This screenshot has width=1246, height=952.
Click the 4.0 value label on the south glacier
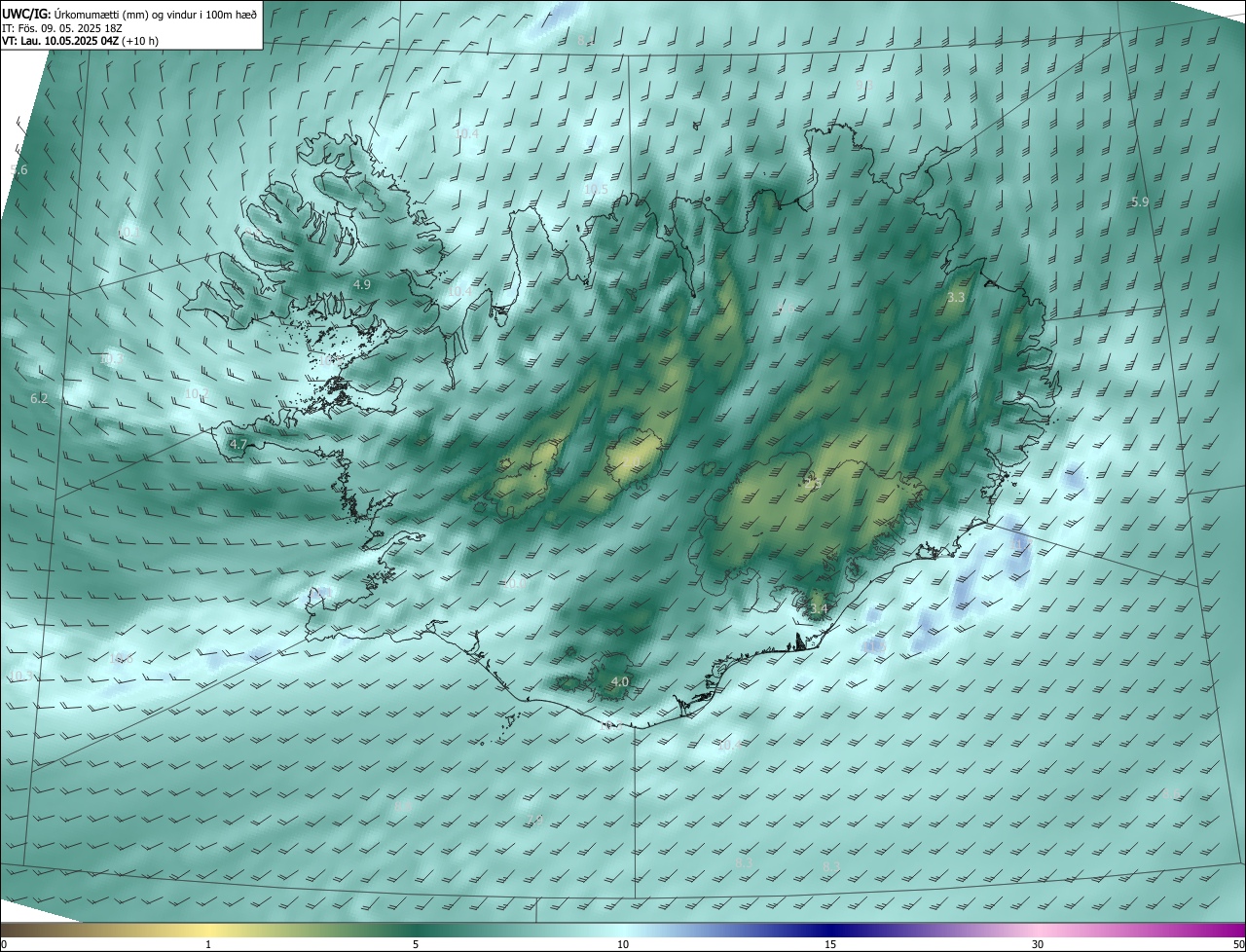click(x=619, y=682)
